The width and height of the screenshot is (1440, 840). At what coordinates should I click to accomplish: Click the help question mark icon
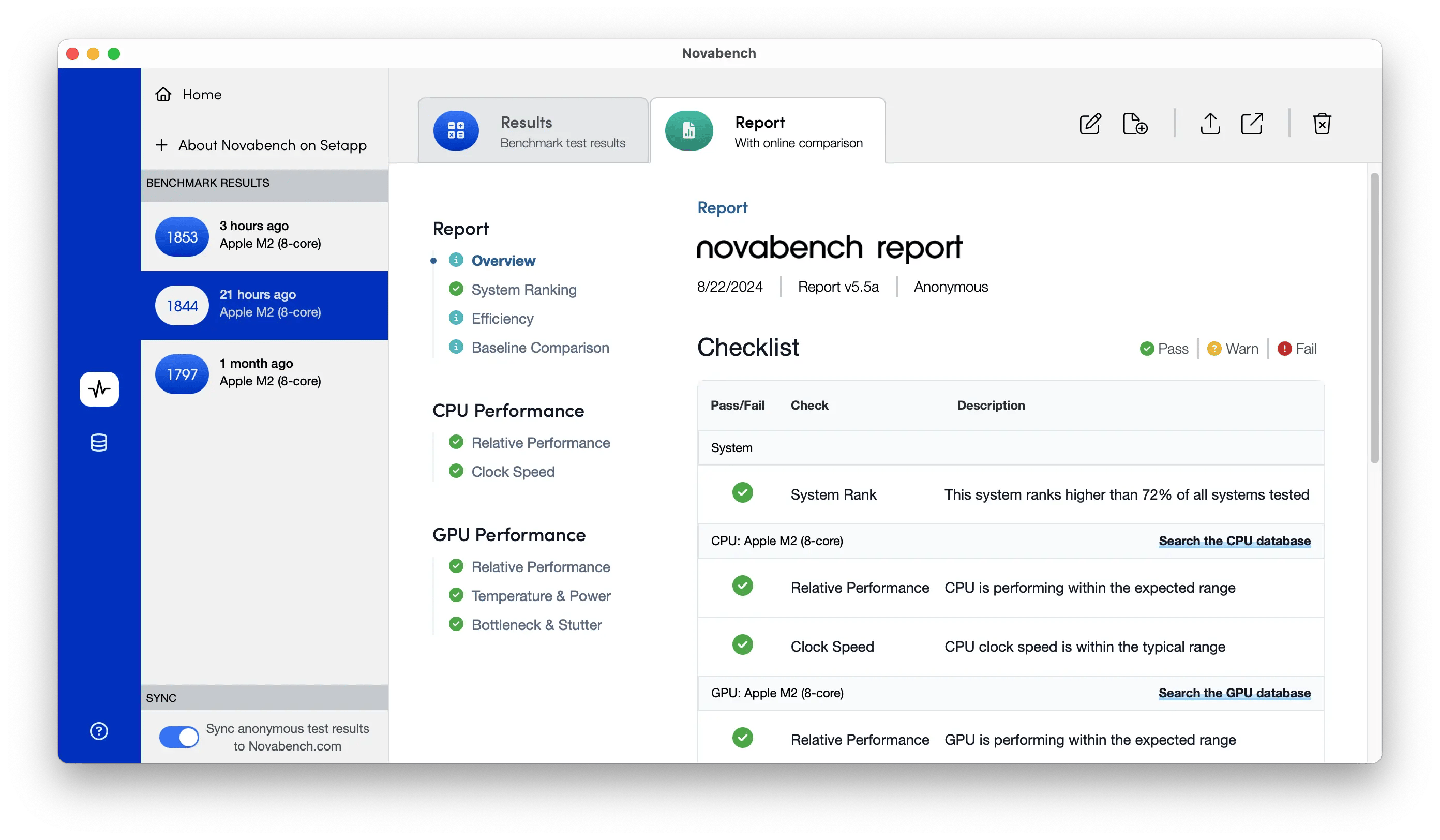(99, 731)
